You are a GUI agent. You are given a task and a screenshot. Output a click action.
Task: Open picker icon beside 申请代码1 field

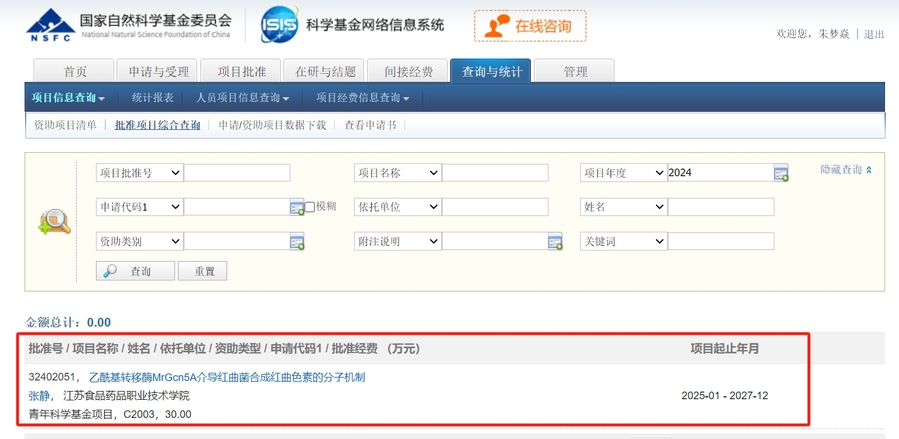tap(297, 207)
